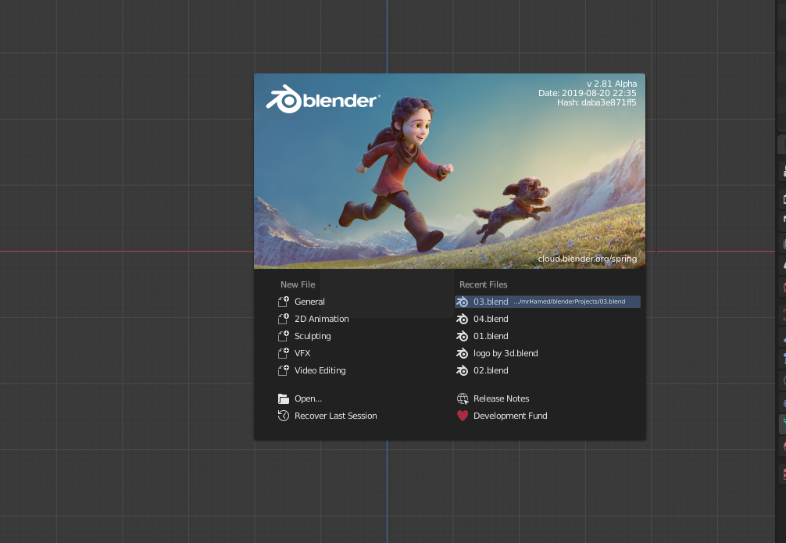Click the Recent Files header label
The width and height of the screenshot is (786, 543).
coord(483,284)
